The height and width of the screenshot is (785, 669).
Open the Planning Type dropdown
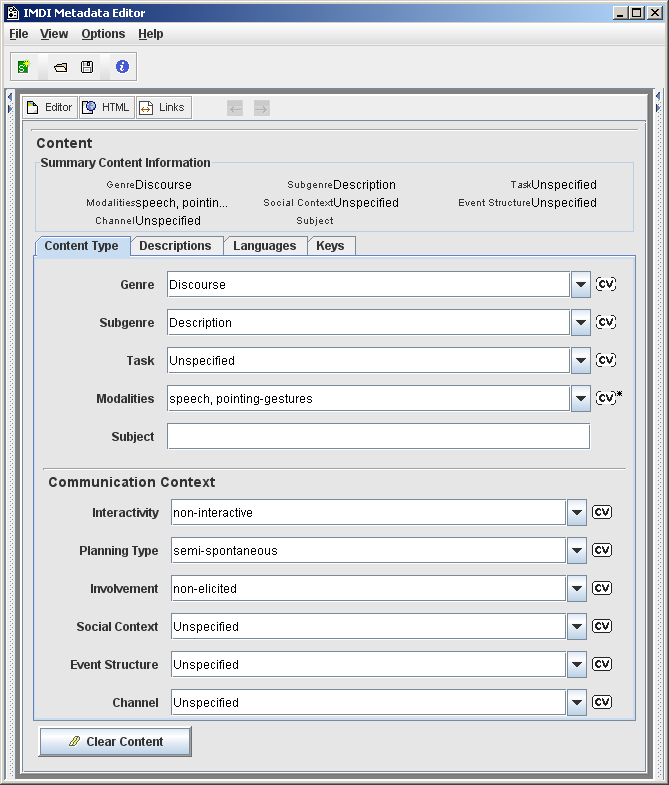(x=576, y=551)
